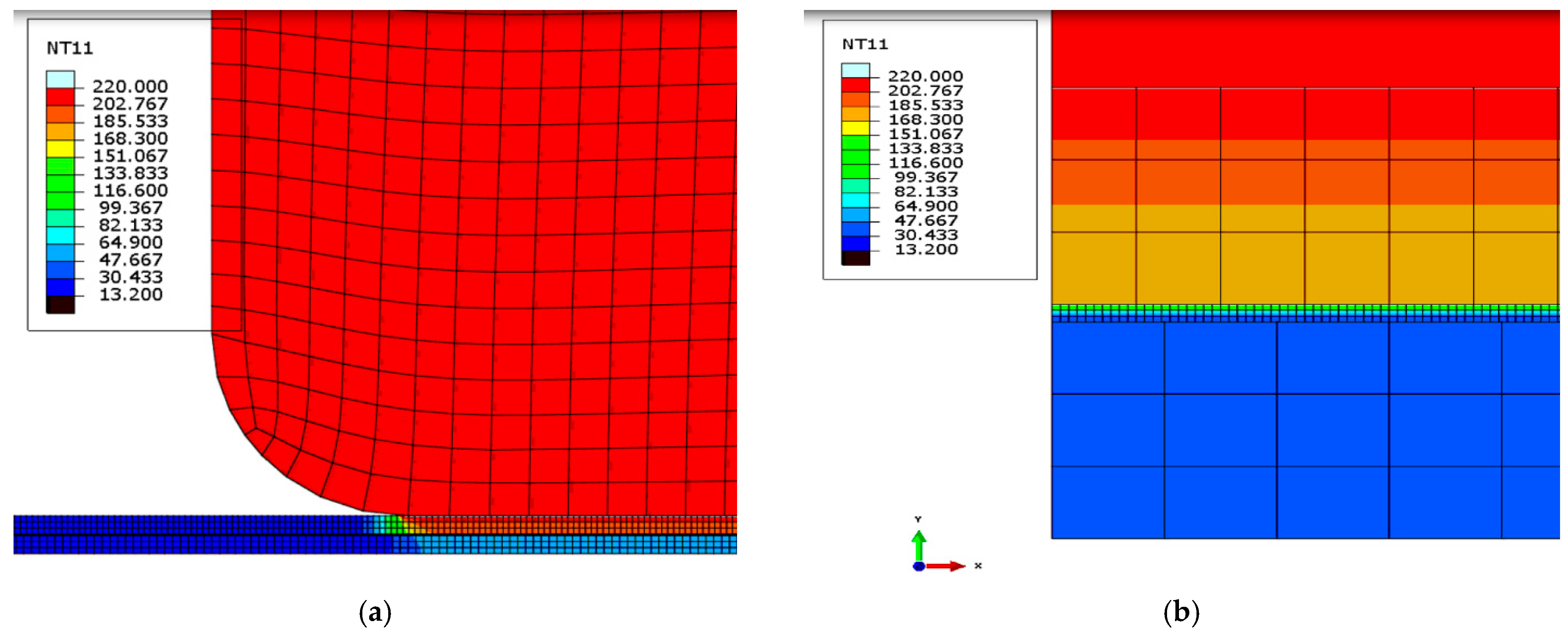Click the 116.600 label in the right legend
The image size is (1568, 641).
[x=926, y=163]
